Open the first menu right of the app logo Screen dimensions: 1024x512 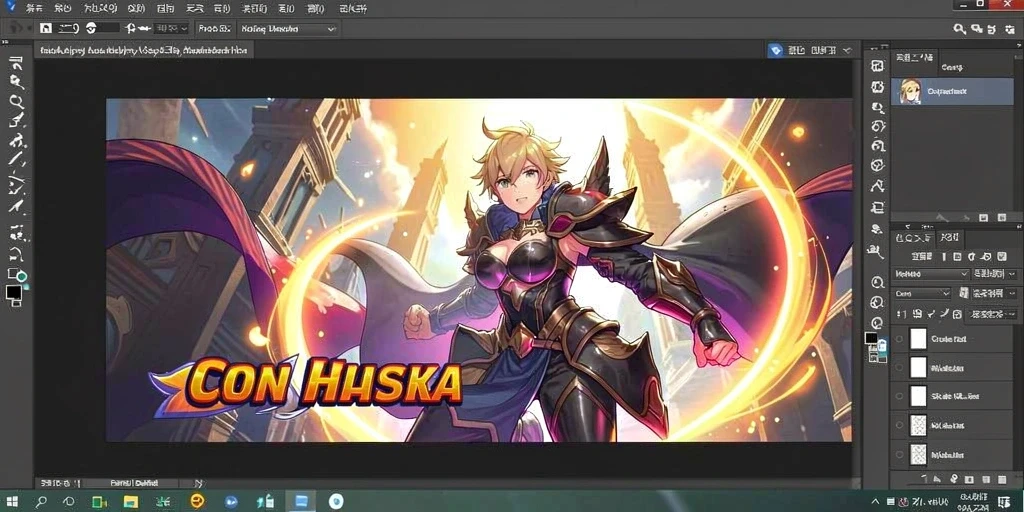click(x=34, y=8)
